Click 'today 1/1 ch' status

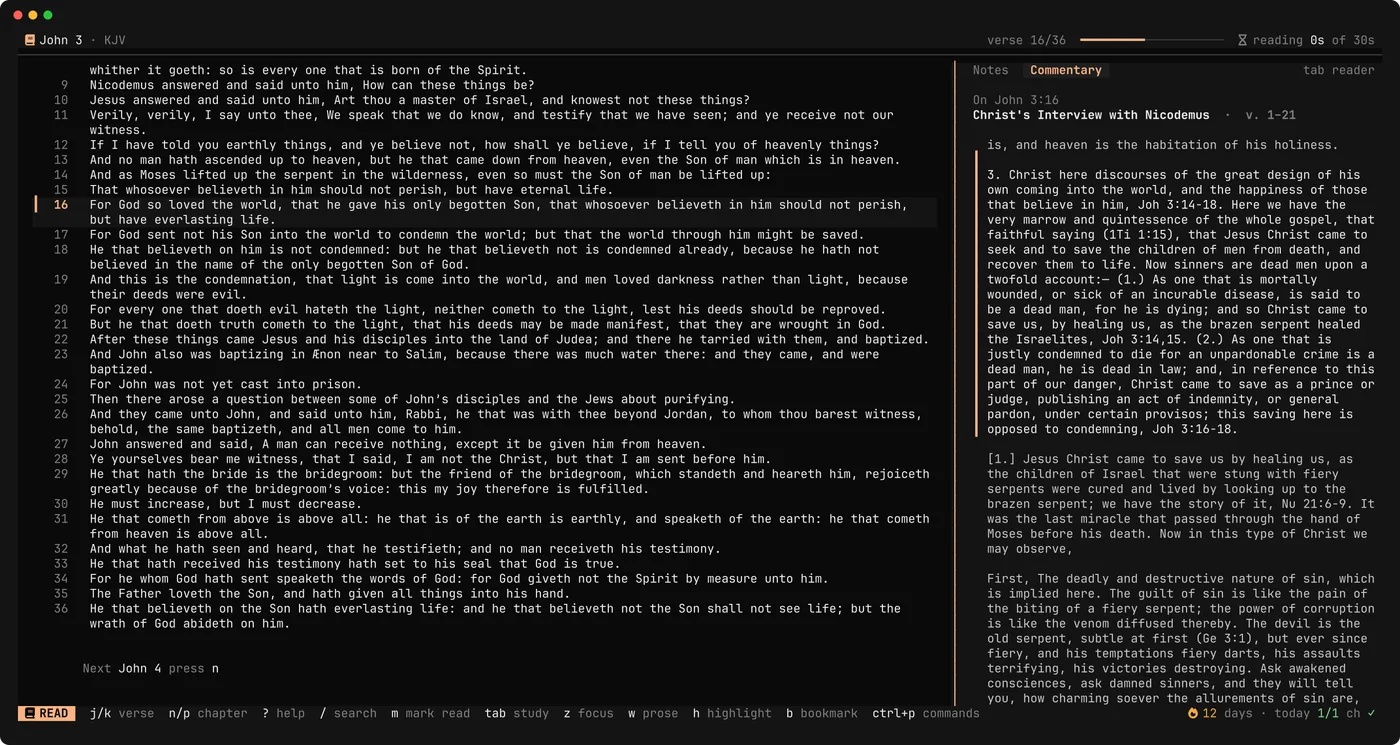point(1317,713)
